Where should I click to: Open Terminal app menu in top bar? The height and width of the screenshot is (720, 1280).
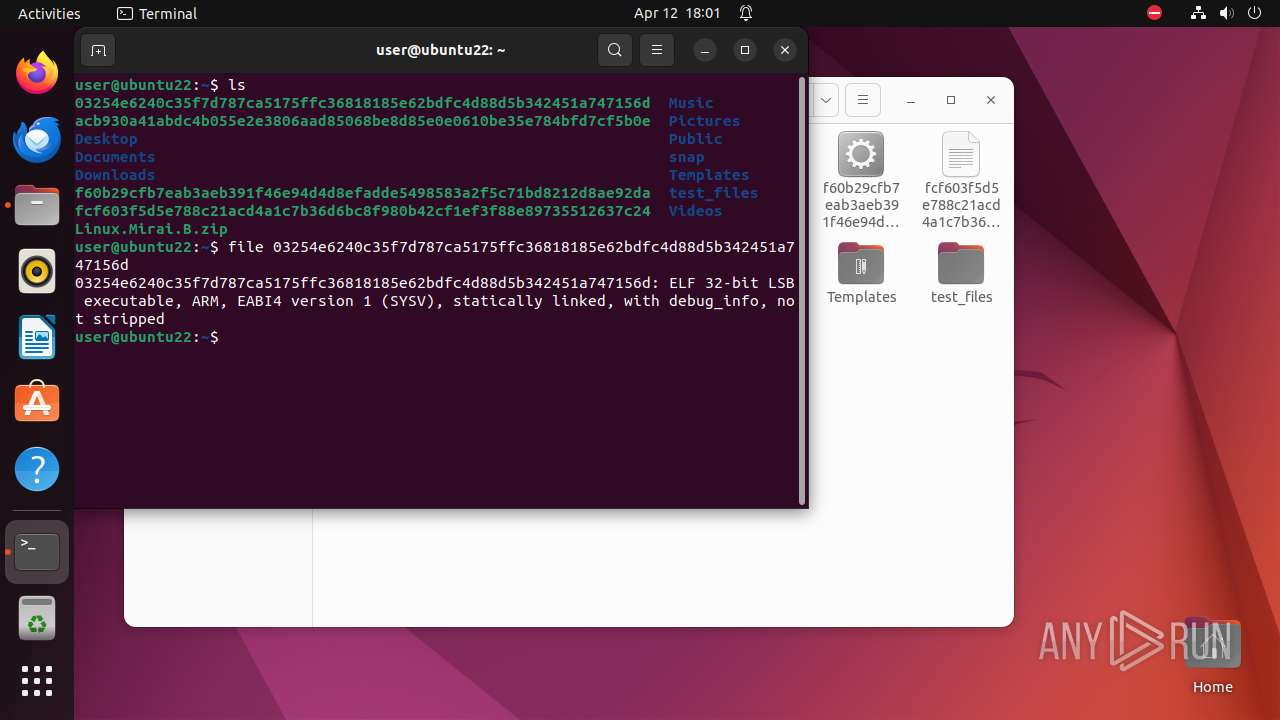[x=157, y=13]
